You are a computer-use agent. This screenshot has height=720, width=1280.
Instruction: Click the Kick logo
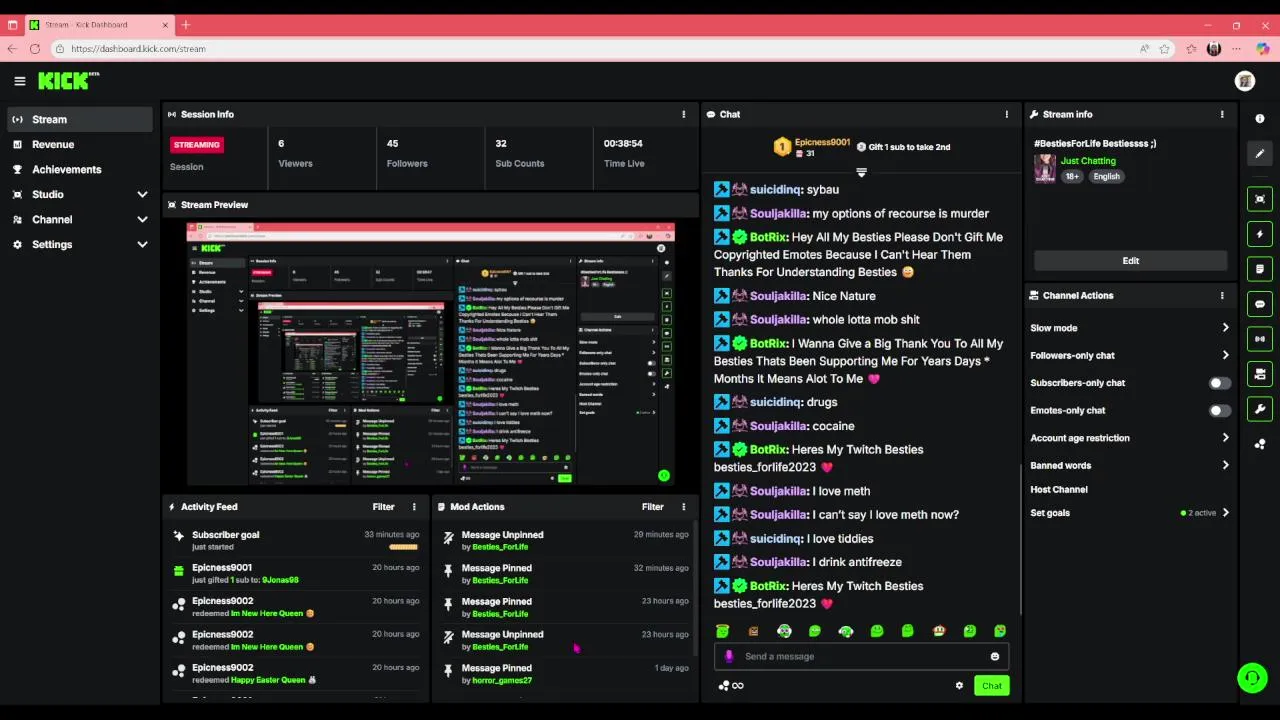click(x=68, y=81)
